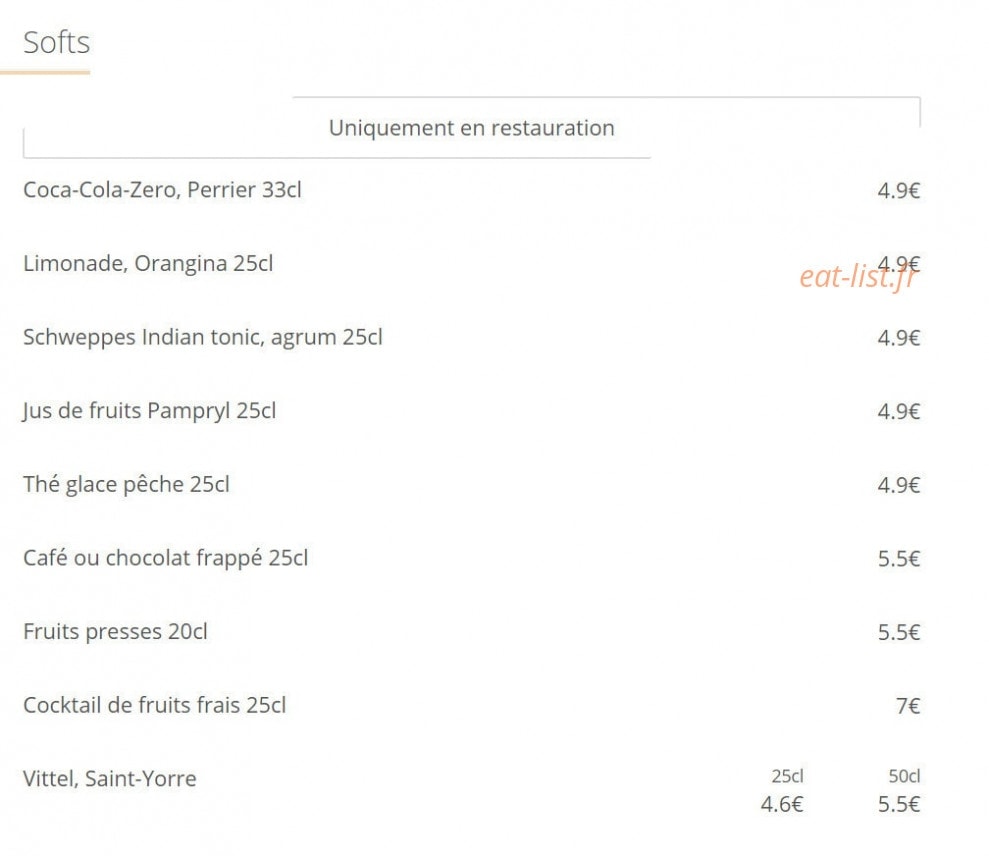Select the 25cl size label for Vittel
Viewport: 989px width, 856px height.
(x=787, y=777)
